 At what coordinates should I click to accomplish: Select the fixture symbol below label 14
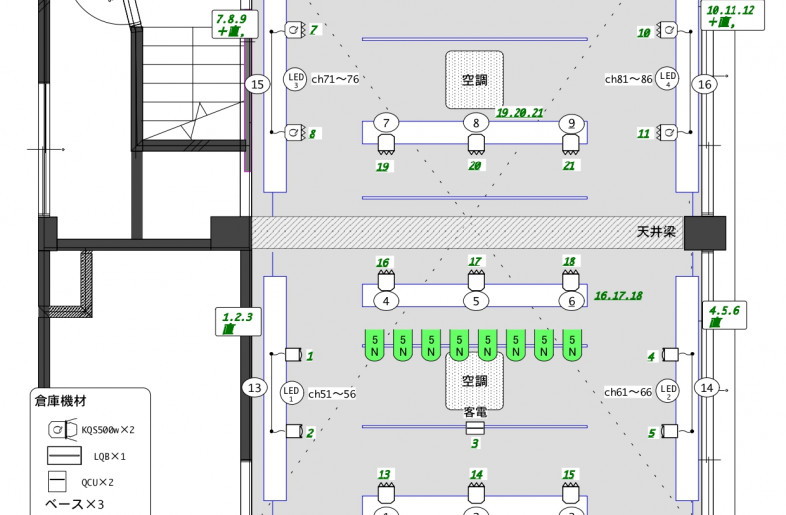[476, 493]
